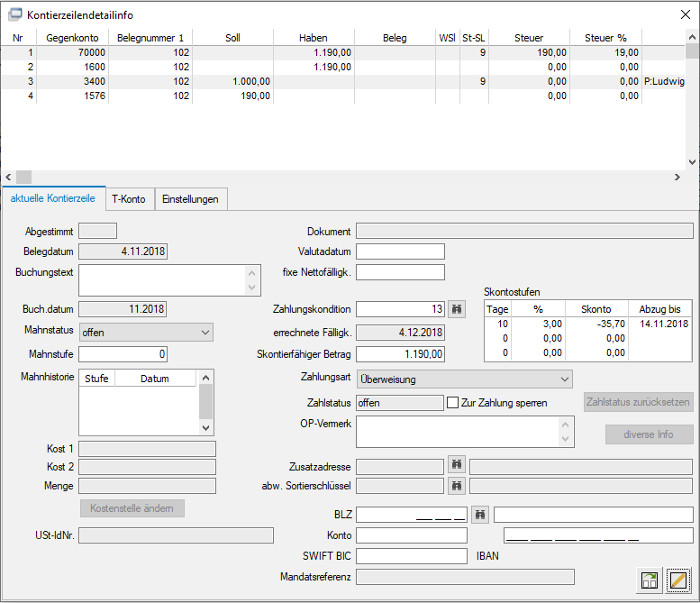The width and height of the screenshot is (700, 603).
Task: Click OP-Vermerk scroll up arrow
Action: pyautogui.click(x=565, y=424)
